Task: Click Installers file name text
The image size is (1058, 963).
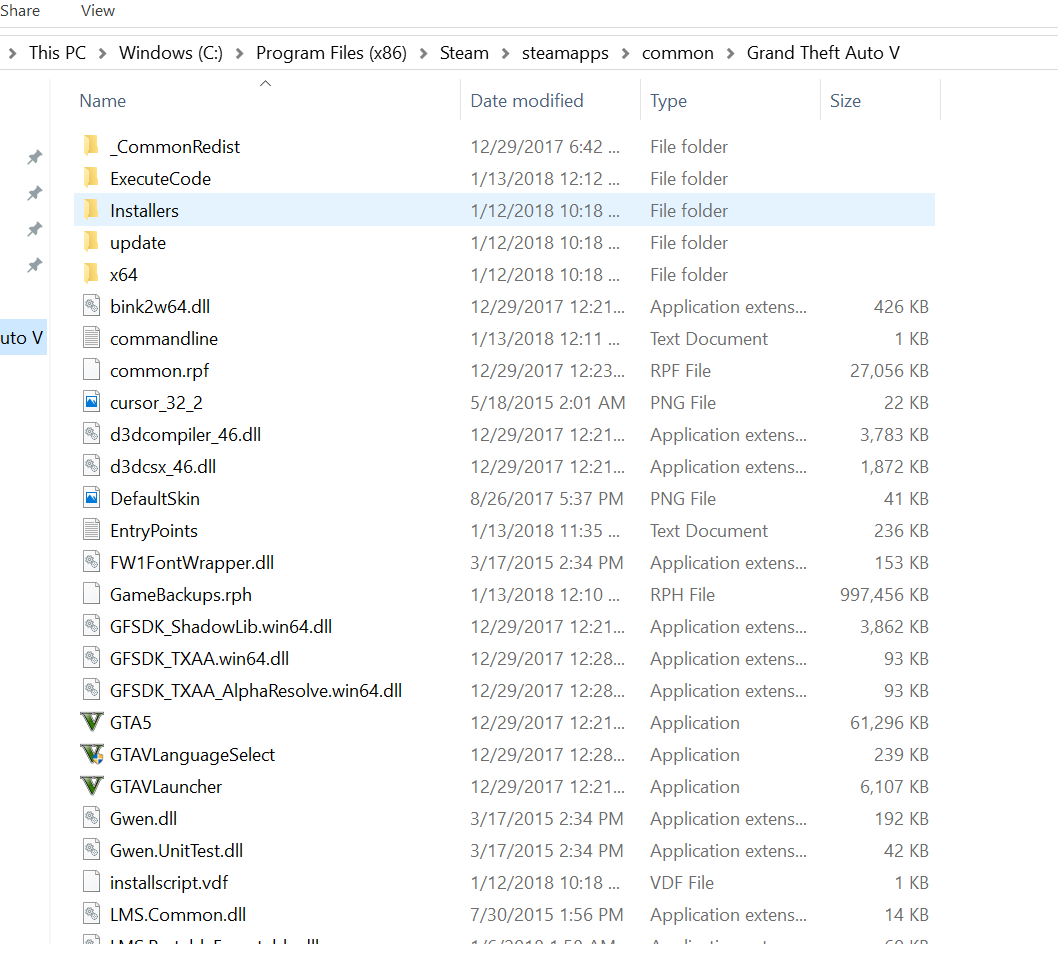Action: pos(144,211)
